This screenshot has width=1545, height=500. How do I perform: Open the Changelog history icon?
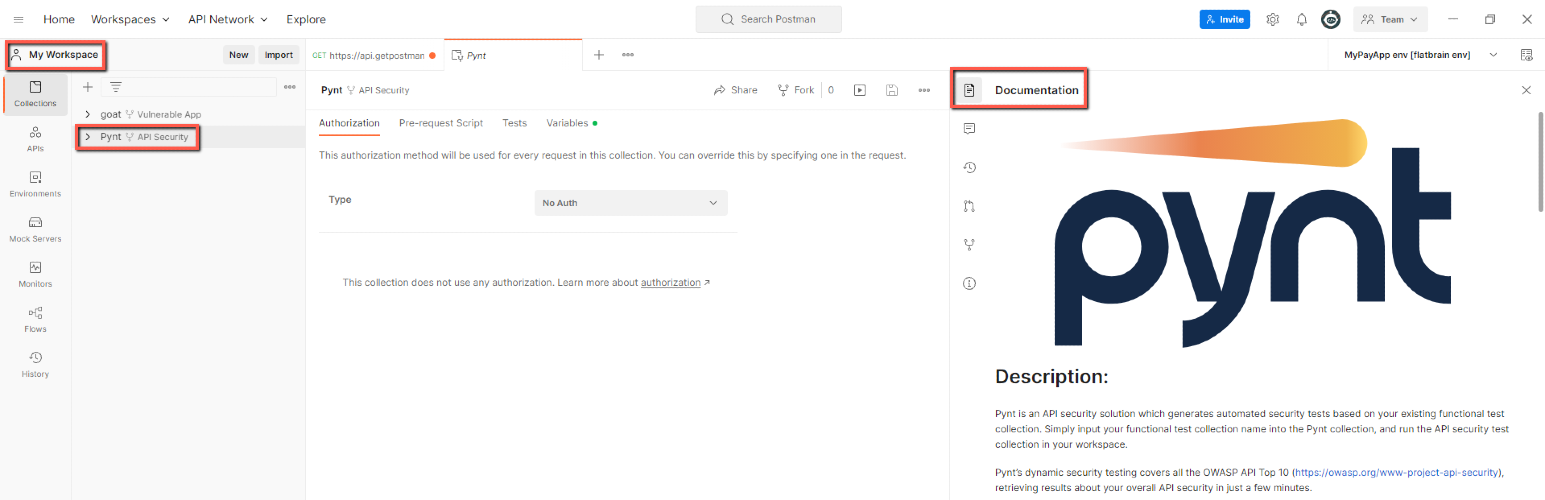(969, 167)
